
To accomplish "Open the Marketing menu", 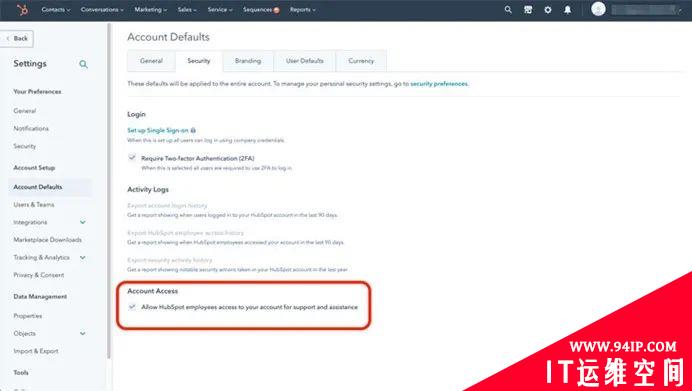I will (x=150, y=9).
